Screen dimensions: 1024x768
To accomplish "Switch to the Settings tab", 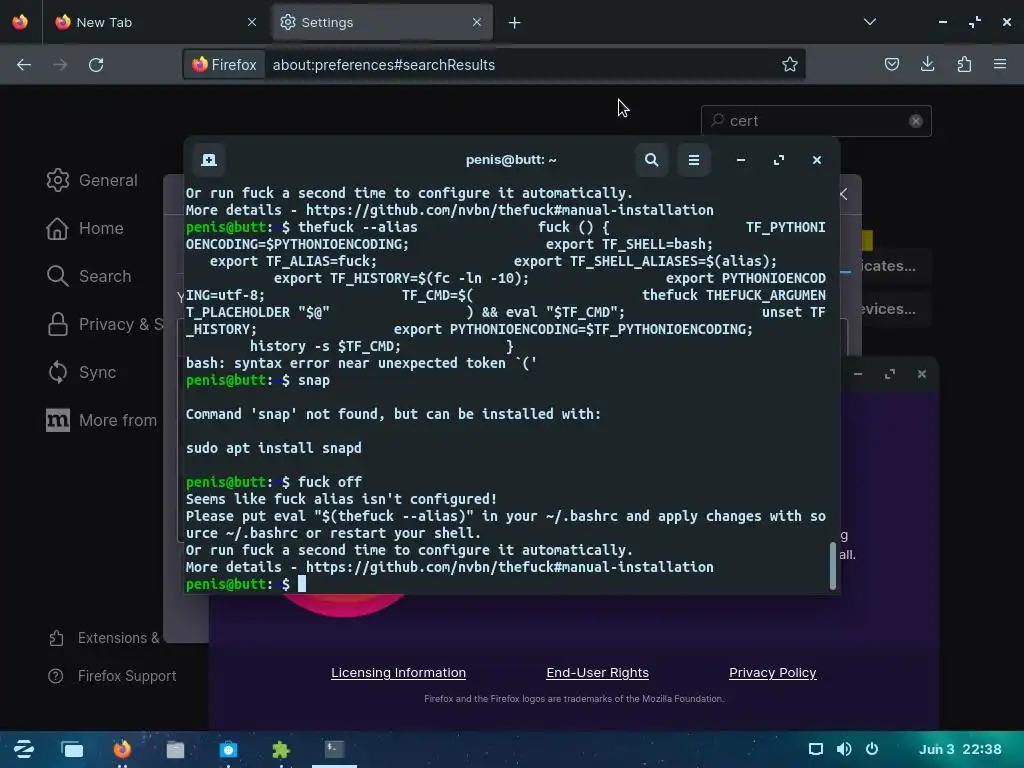I will click(381, 22).
